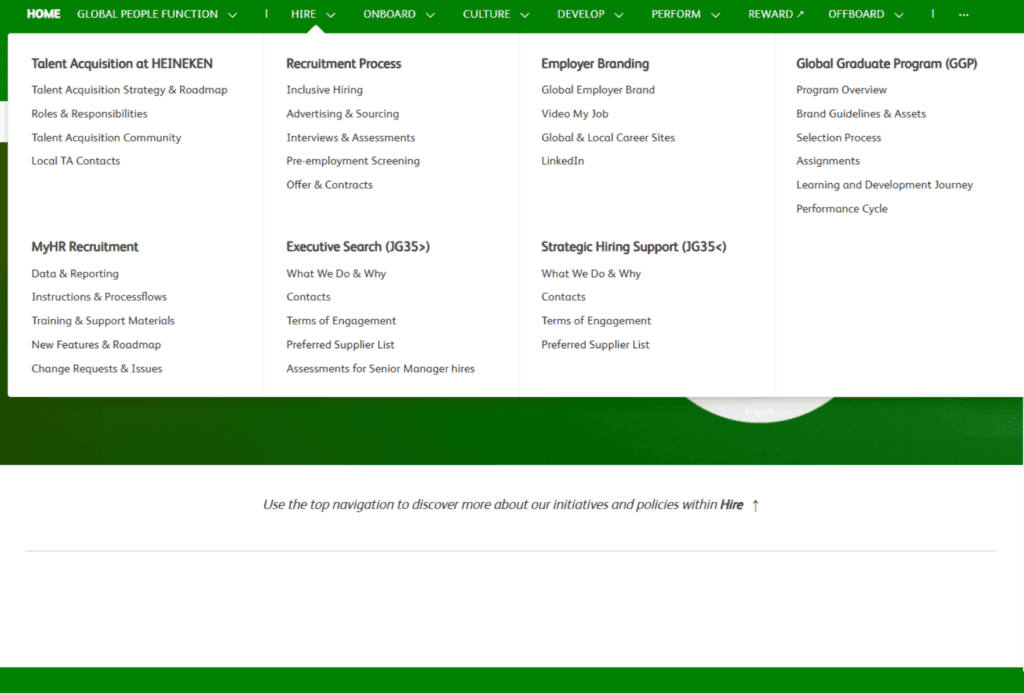
Task: Select Roles & Responsibilities link
Action: point(89,114)
